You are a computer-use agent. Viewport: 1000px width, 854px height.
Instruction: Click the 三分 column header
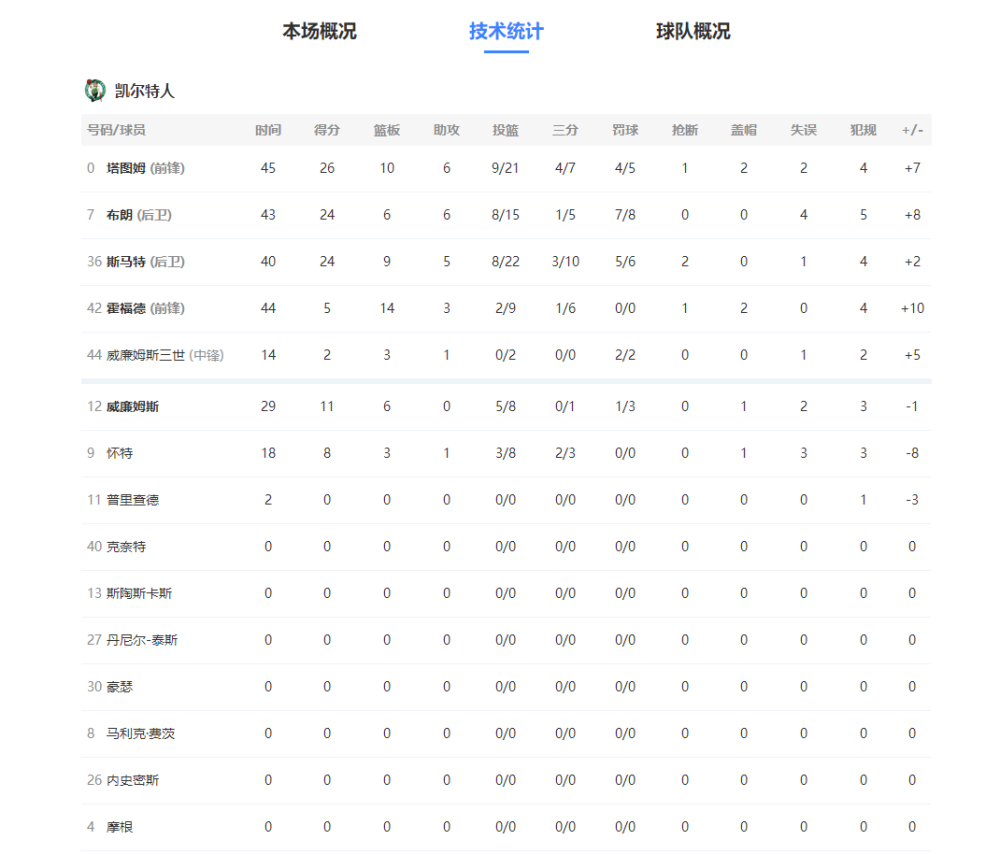pos(565,130)
